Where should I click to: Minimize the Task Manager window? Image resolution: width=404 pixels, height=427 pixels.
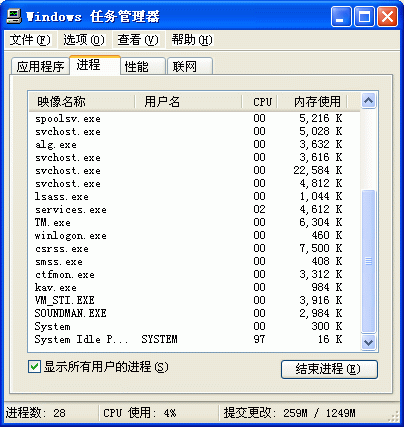[341, 17]
